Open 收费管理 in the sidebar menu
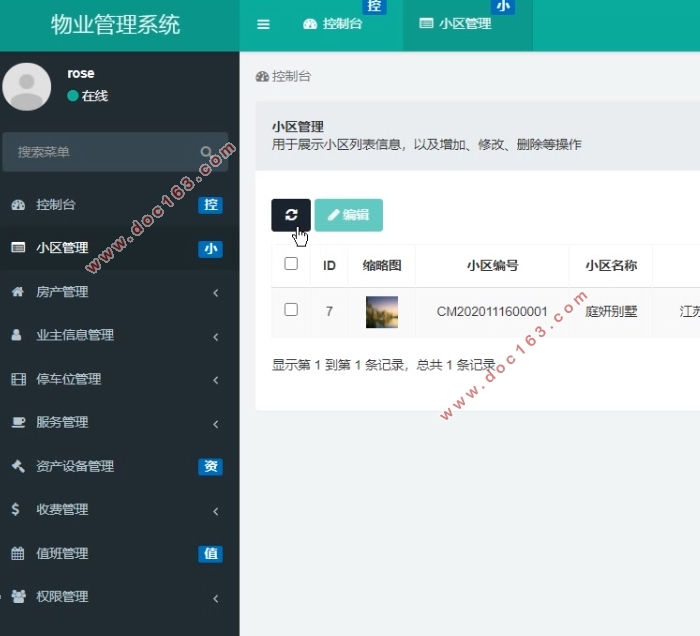Viewport: 700px width, 636px height. point(119,510)
